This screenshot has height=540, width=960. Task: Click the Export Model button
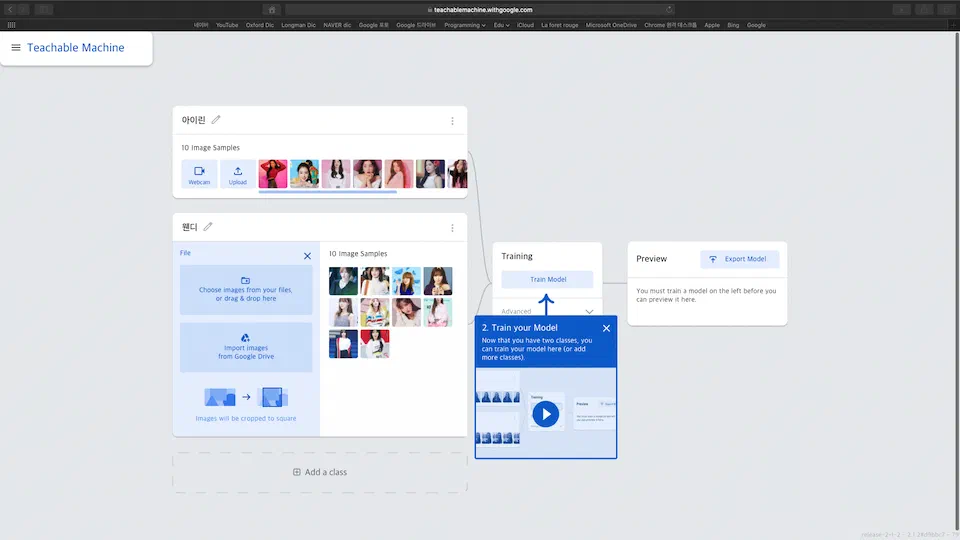click(739, 259)
